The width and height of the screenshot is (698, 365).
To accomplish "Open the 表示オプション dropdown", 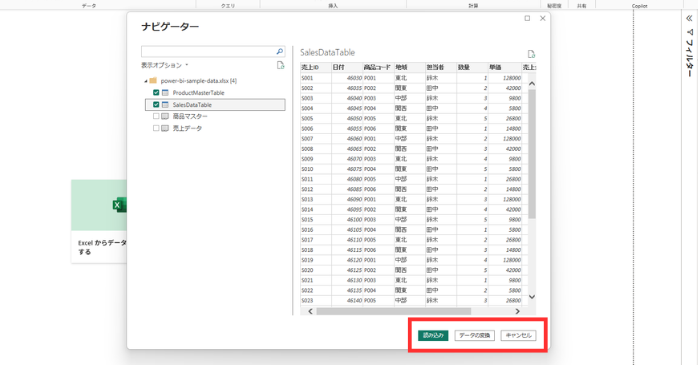I will [165, 65].
